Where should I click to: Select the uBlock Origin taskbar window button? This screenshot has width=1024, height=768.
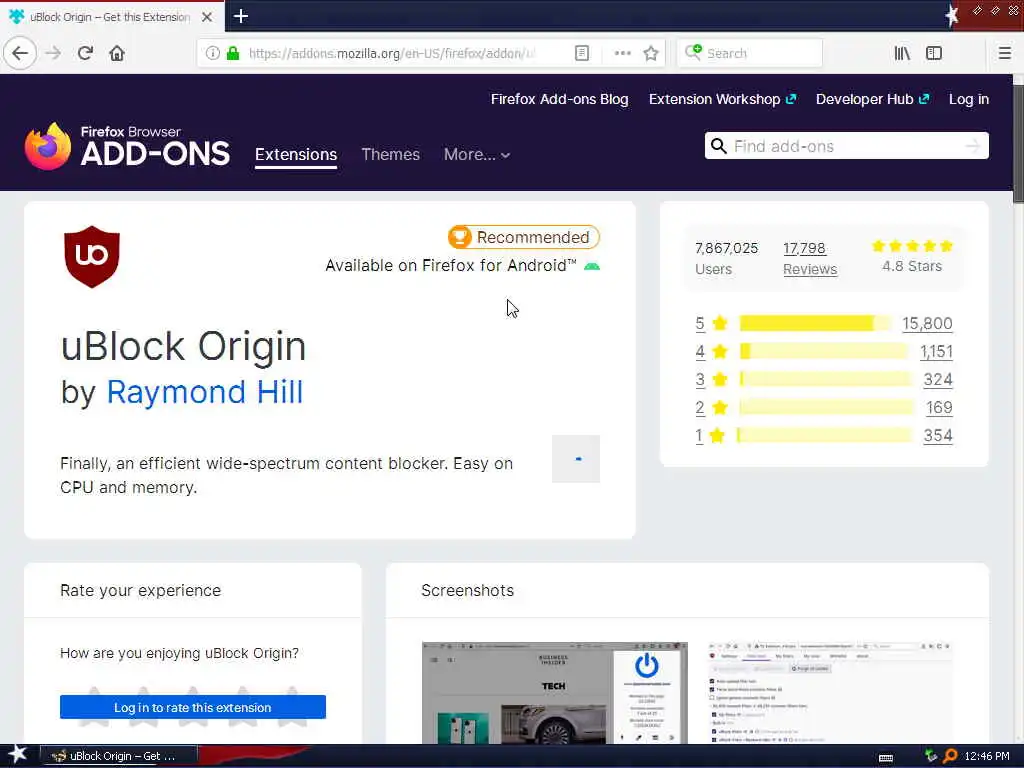pos(118,756)
